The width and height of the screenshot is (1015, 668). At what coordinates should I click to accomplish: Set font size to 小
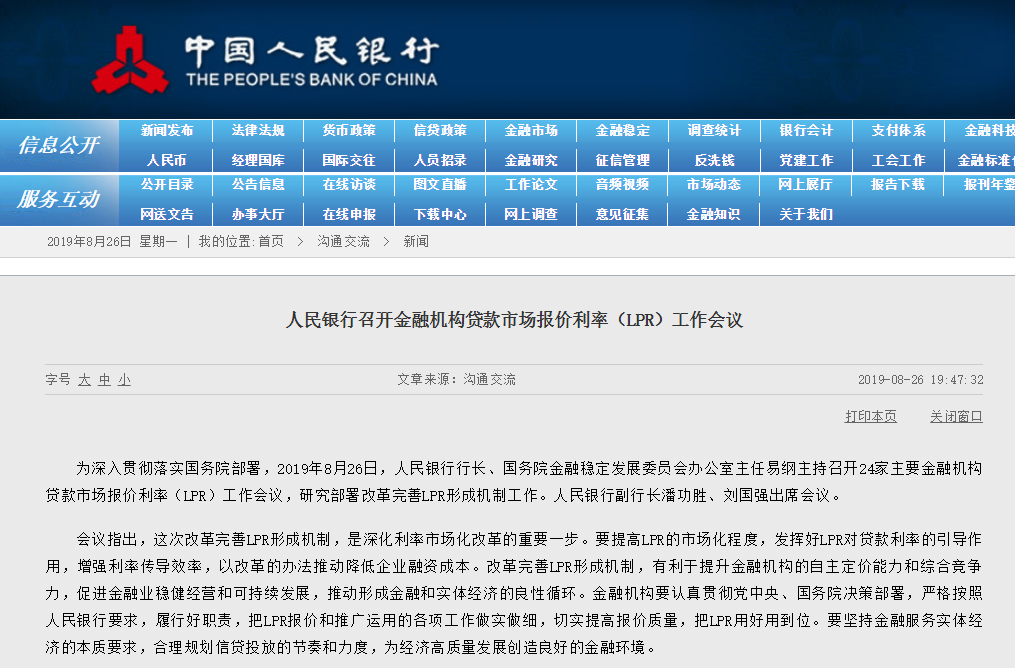pos(124,380)
